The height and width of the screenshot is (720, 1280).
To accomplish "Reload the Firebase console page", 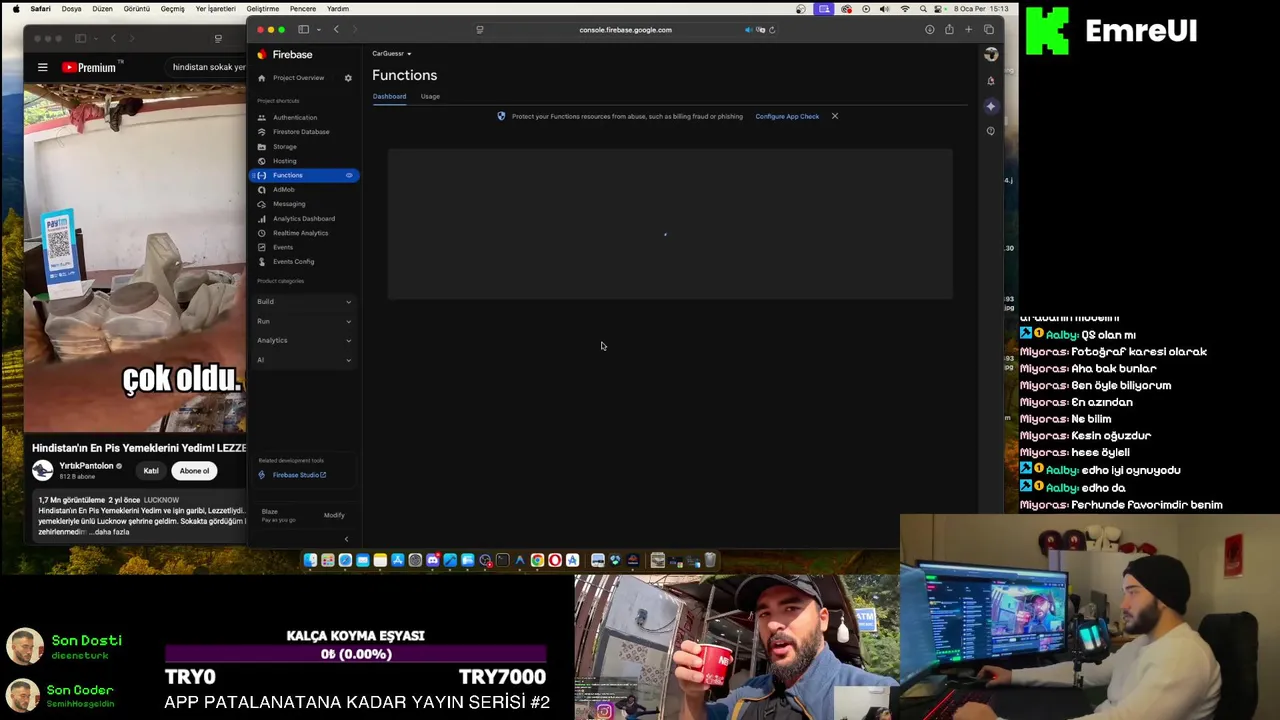I will tap(772, 30).
